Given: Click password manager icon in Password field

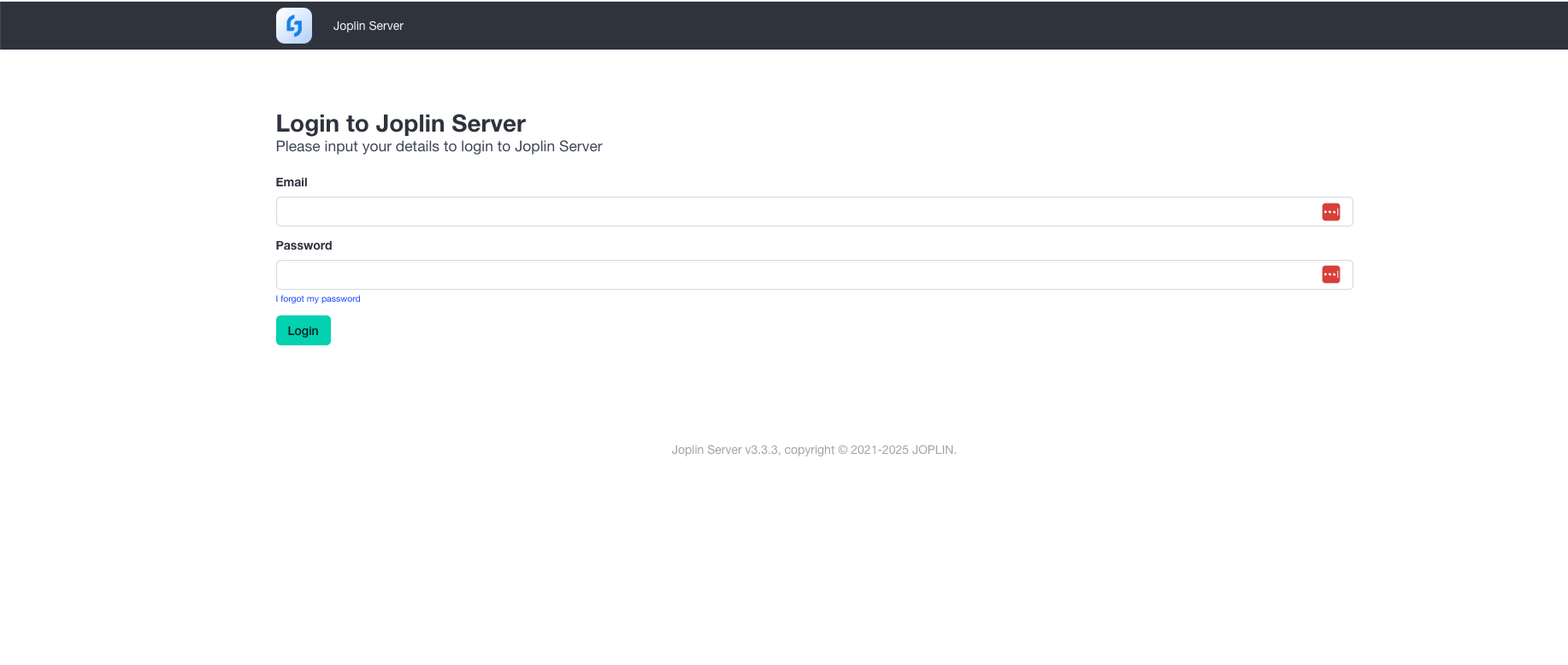Looking at the screenshot, I should pos(1330,274).
